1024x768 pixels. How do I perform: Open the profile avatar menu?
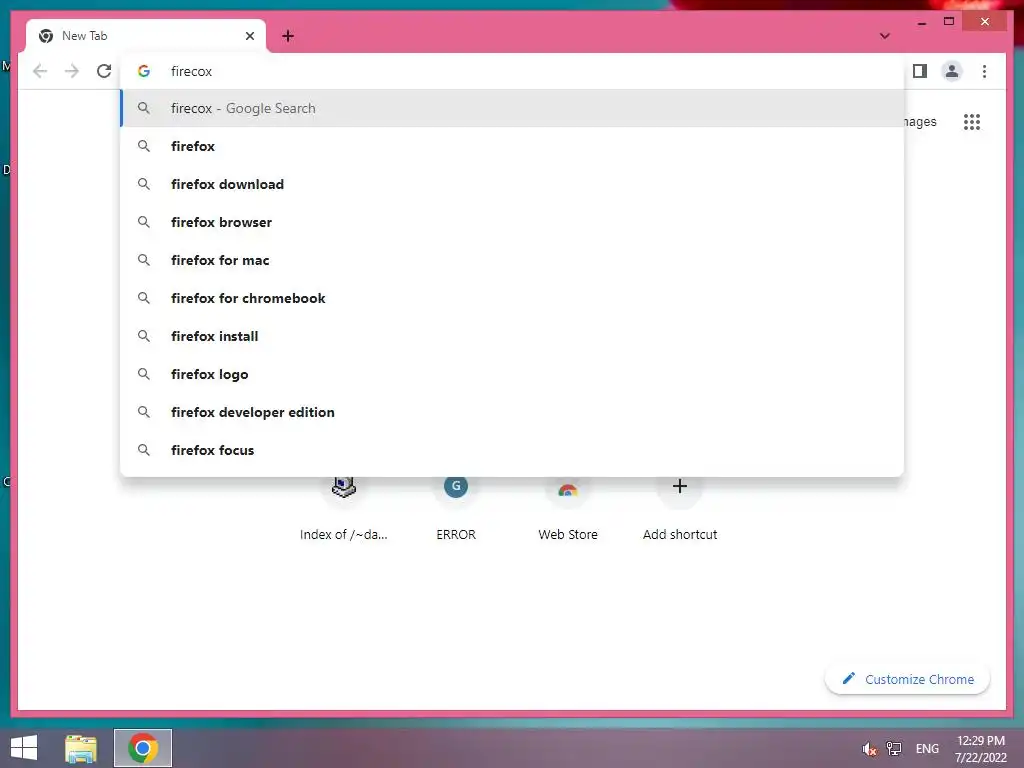coord(952,71)
